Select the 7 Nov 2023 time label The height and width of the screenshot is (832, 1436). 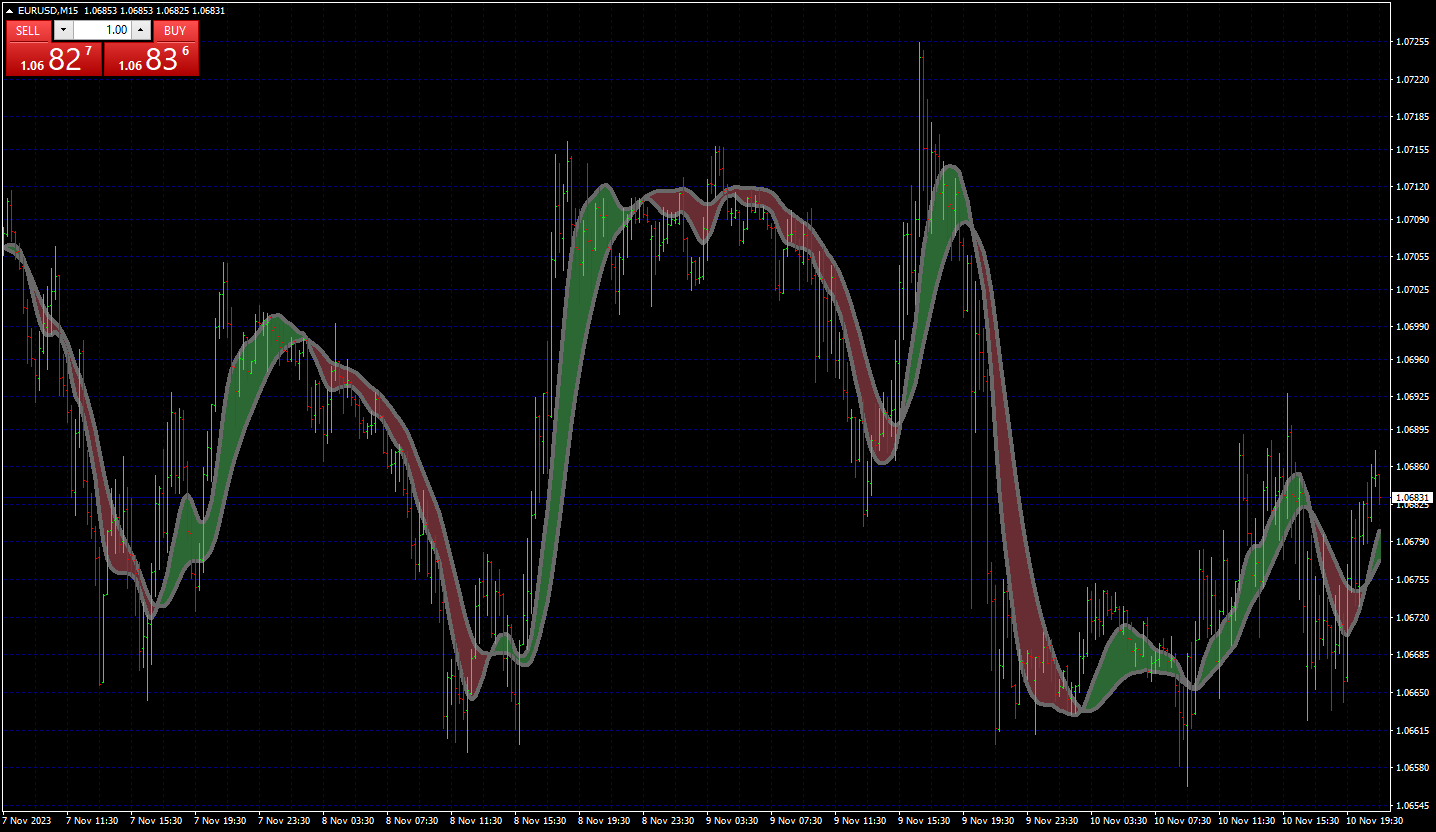point(26,820)
